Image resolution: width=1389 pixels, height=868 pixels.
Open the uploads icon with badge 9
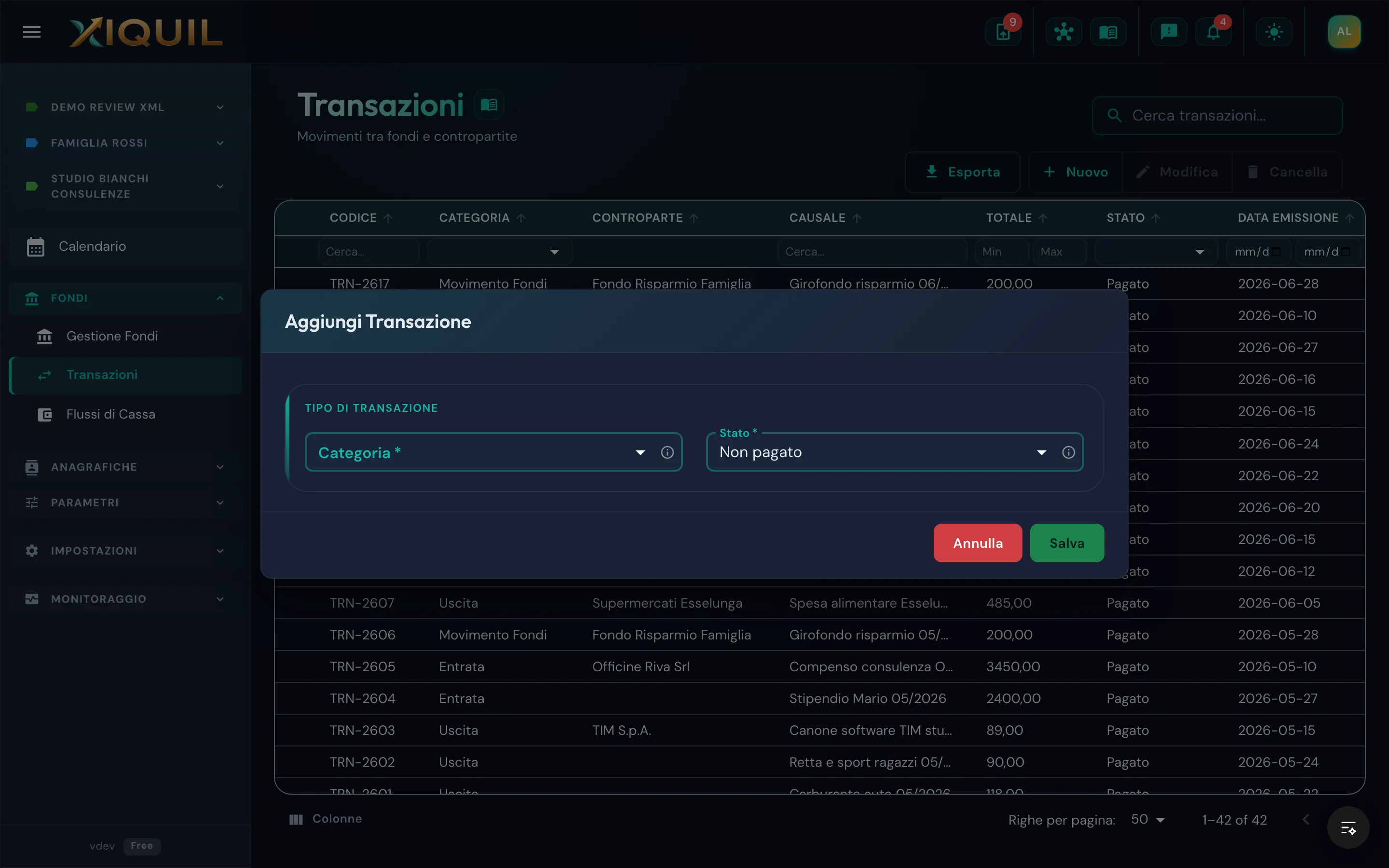click(1003, 31)
